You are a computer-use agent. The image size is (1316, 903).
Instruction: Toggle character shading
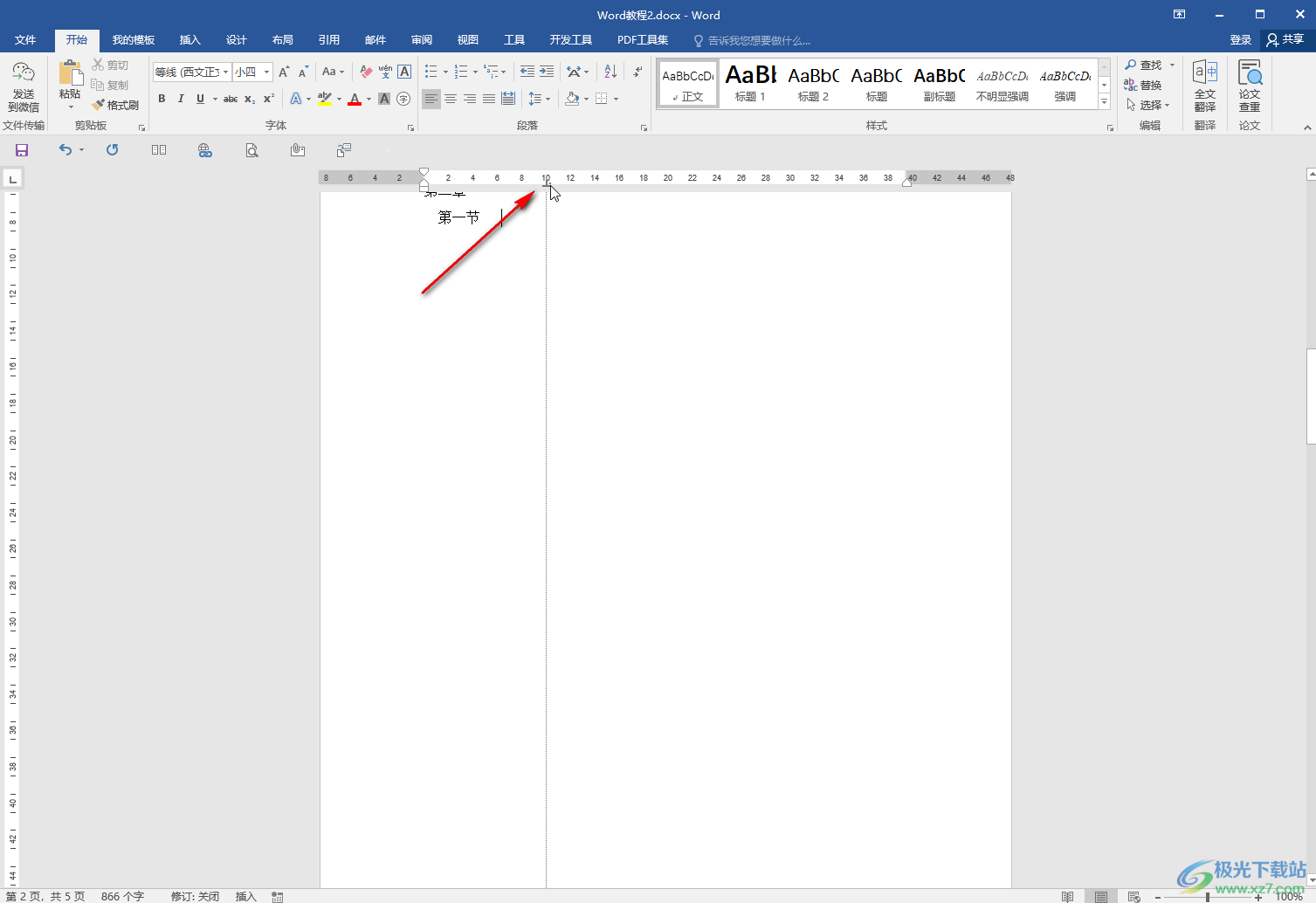[x=384, y=99]
